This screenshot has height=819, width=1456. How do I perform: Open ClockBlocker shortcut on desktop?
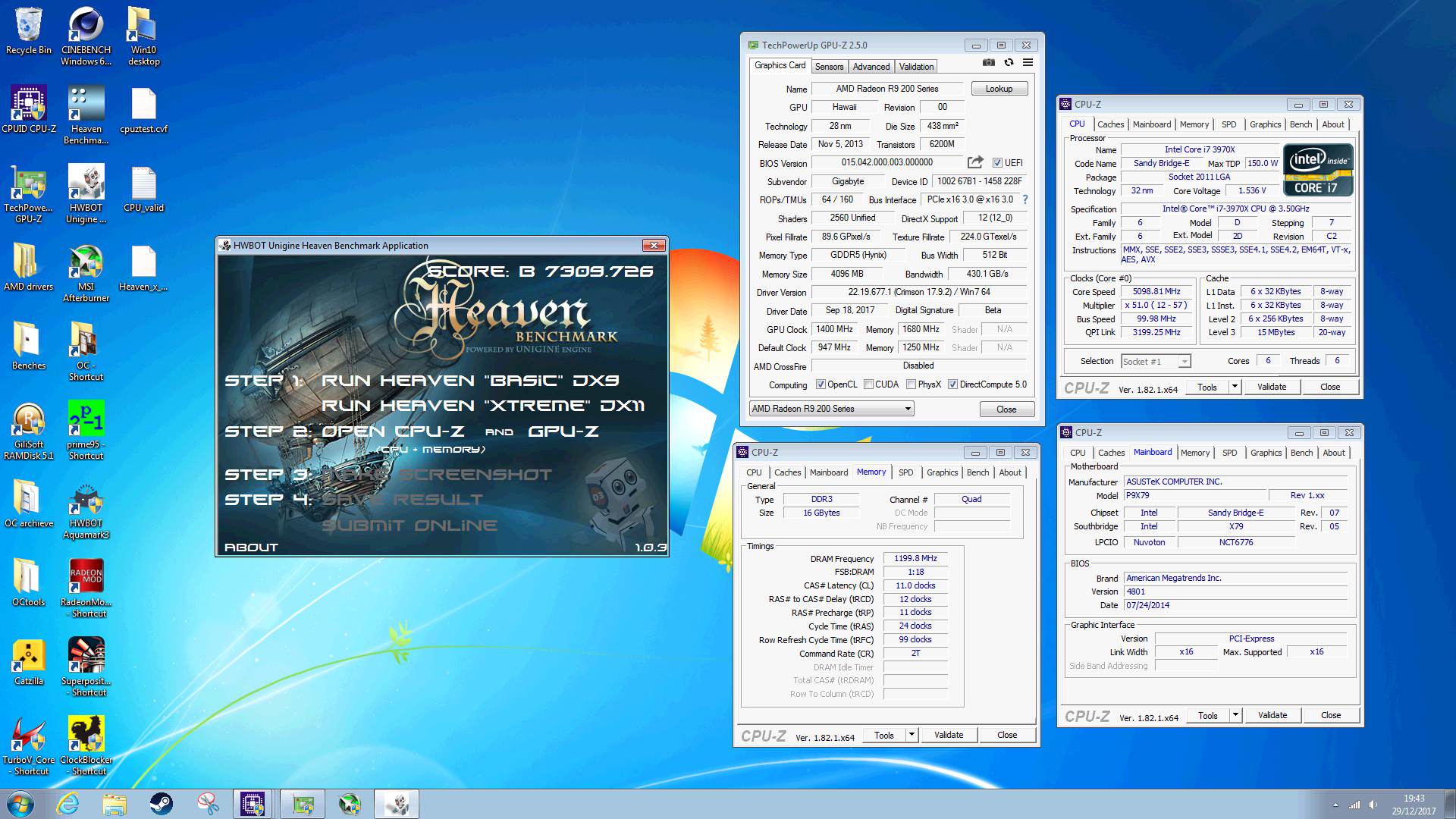click(86, 746)
